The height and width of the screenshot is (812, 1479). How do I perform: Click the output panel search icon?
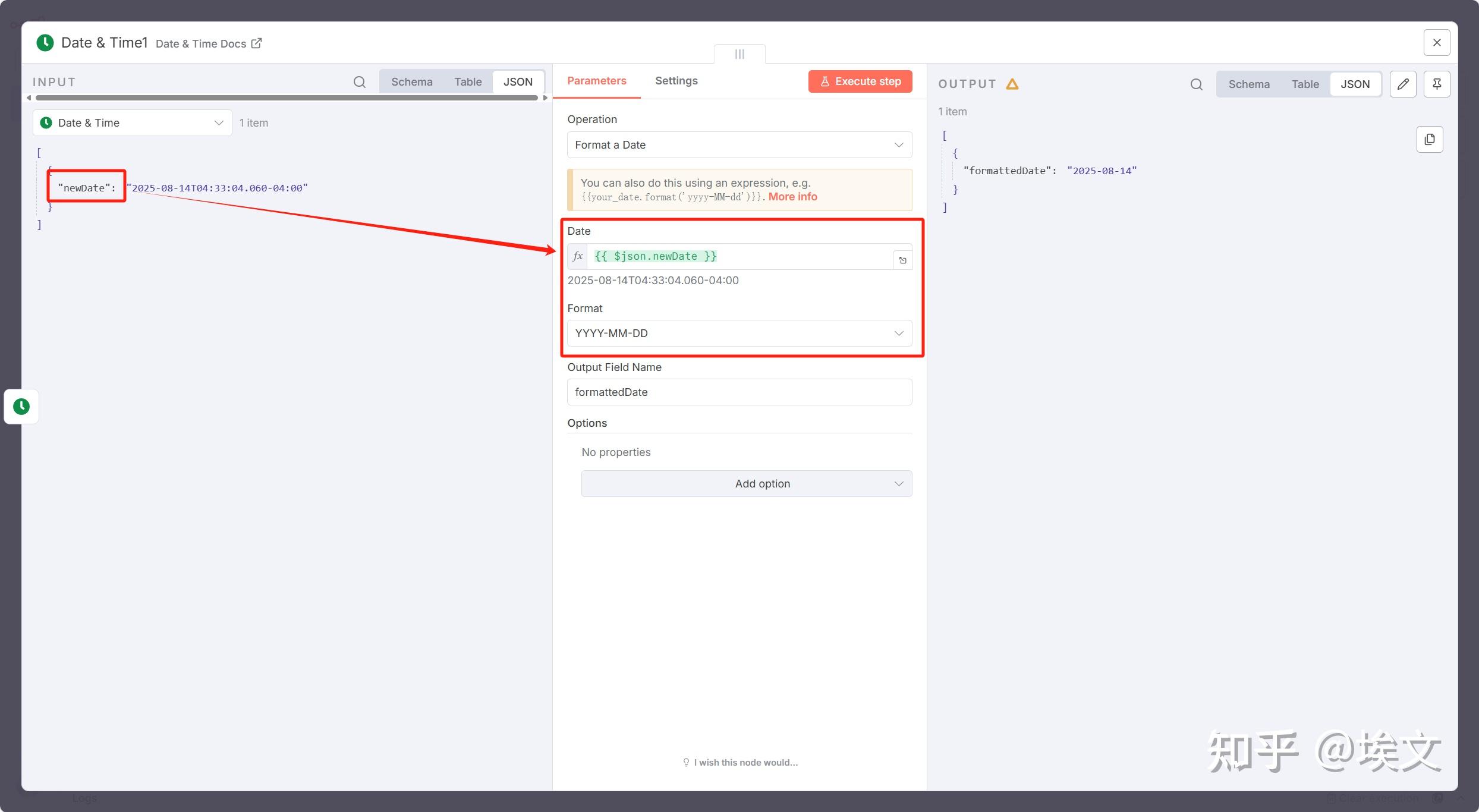pos(1196,84)
